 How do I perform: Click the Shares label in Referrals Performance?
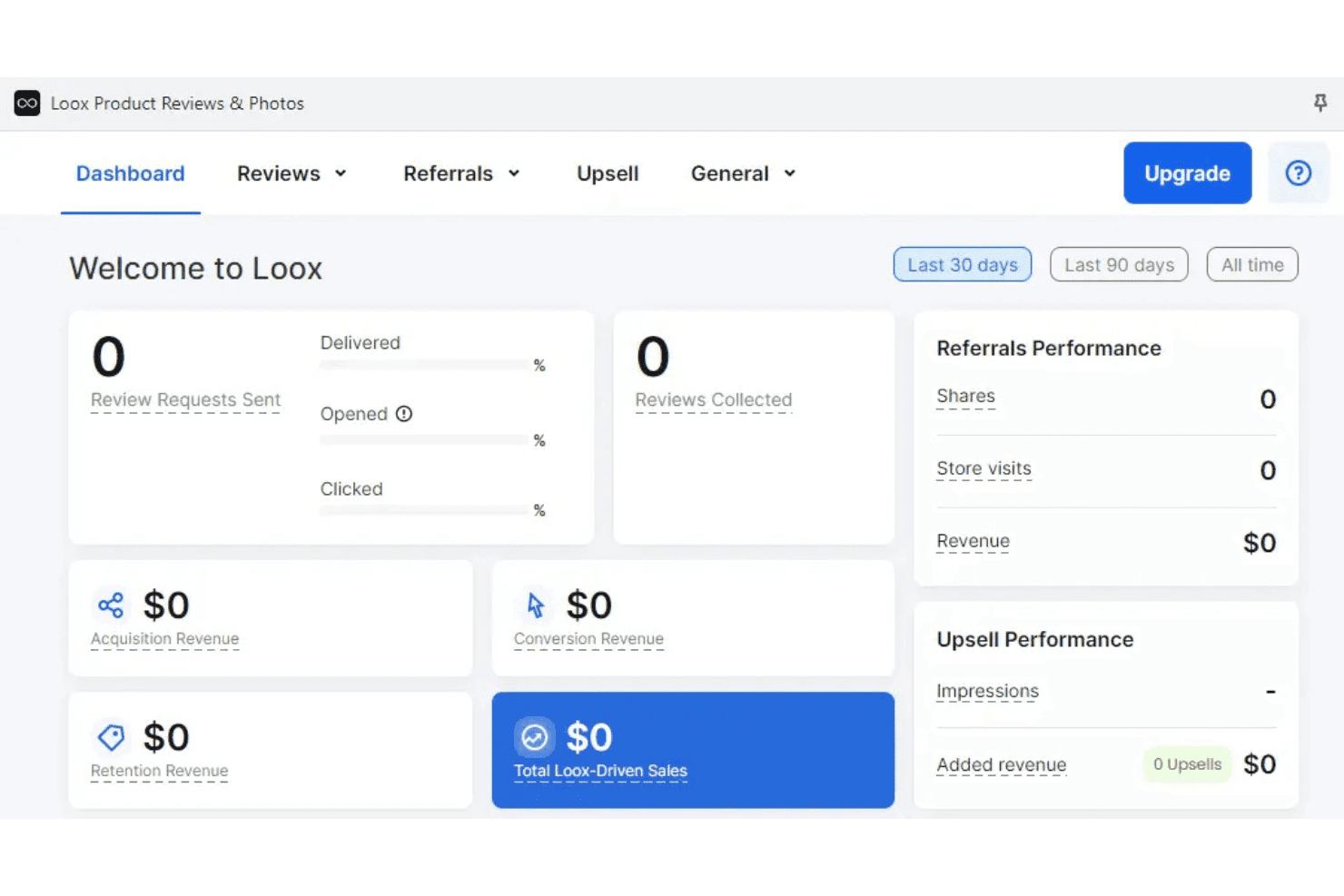(x=965, y=397)
